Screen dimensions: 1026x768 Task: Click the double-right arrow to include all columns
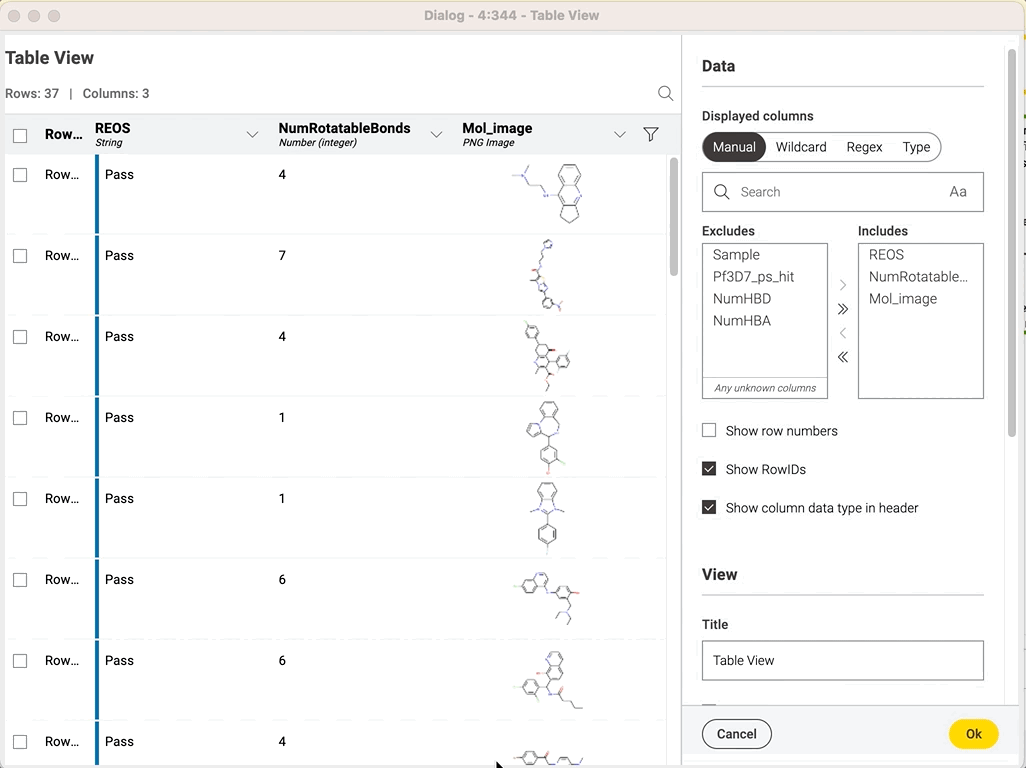[842, 308]
